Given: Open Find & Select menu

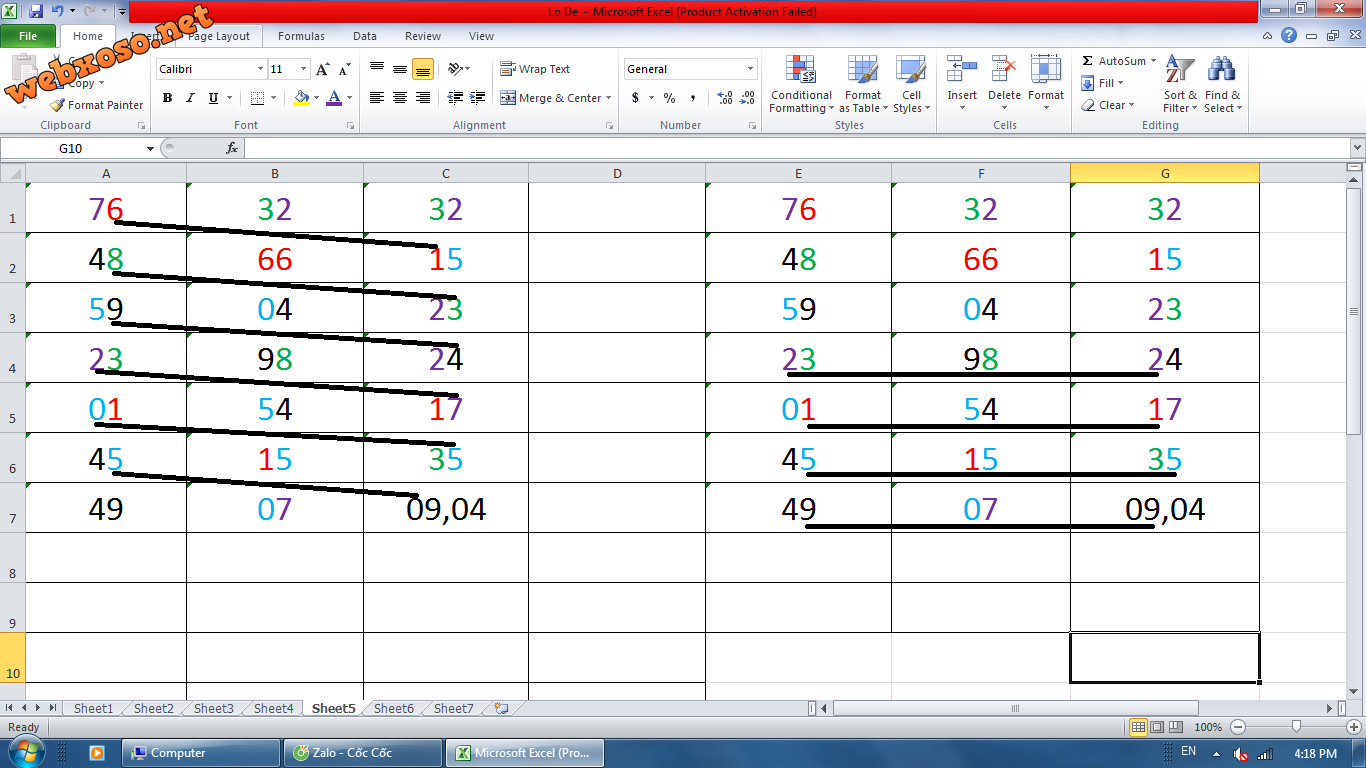Looking at the screenshot, I should click(x=1222, y=85).
